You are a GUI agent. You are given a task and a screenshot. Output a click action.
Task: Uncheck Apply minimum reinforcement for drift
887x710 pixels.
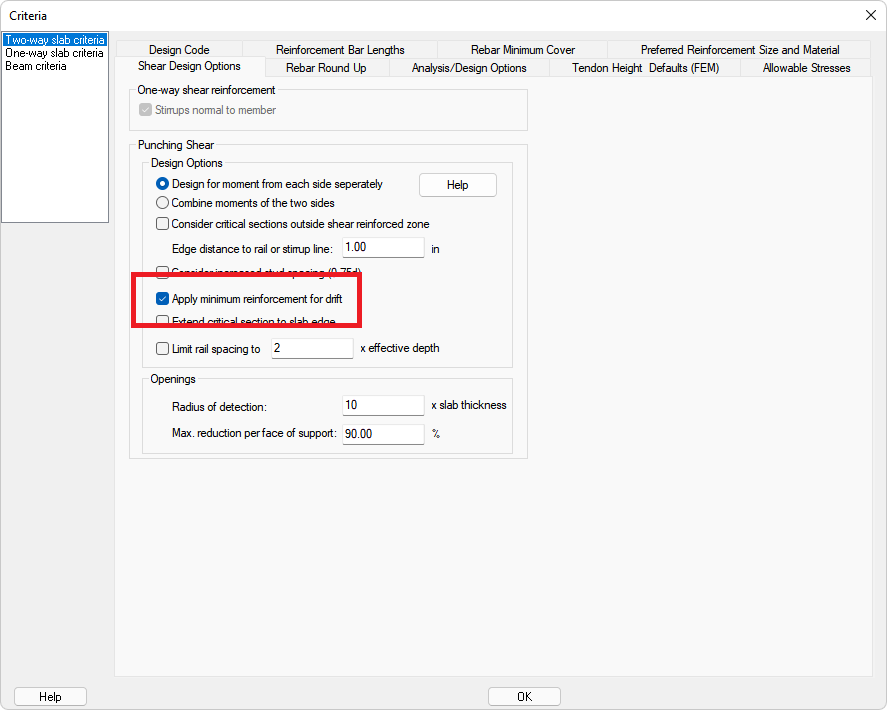tap(163, 298)
